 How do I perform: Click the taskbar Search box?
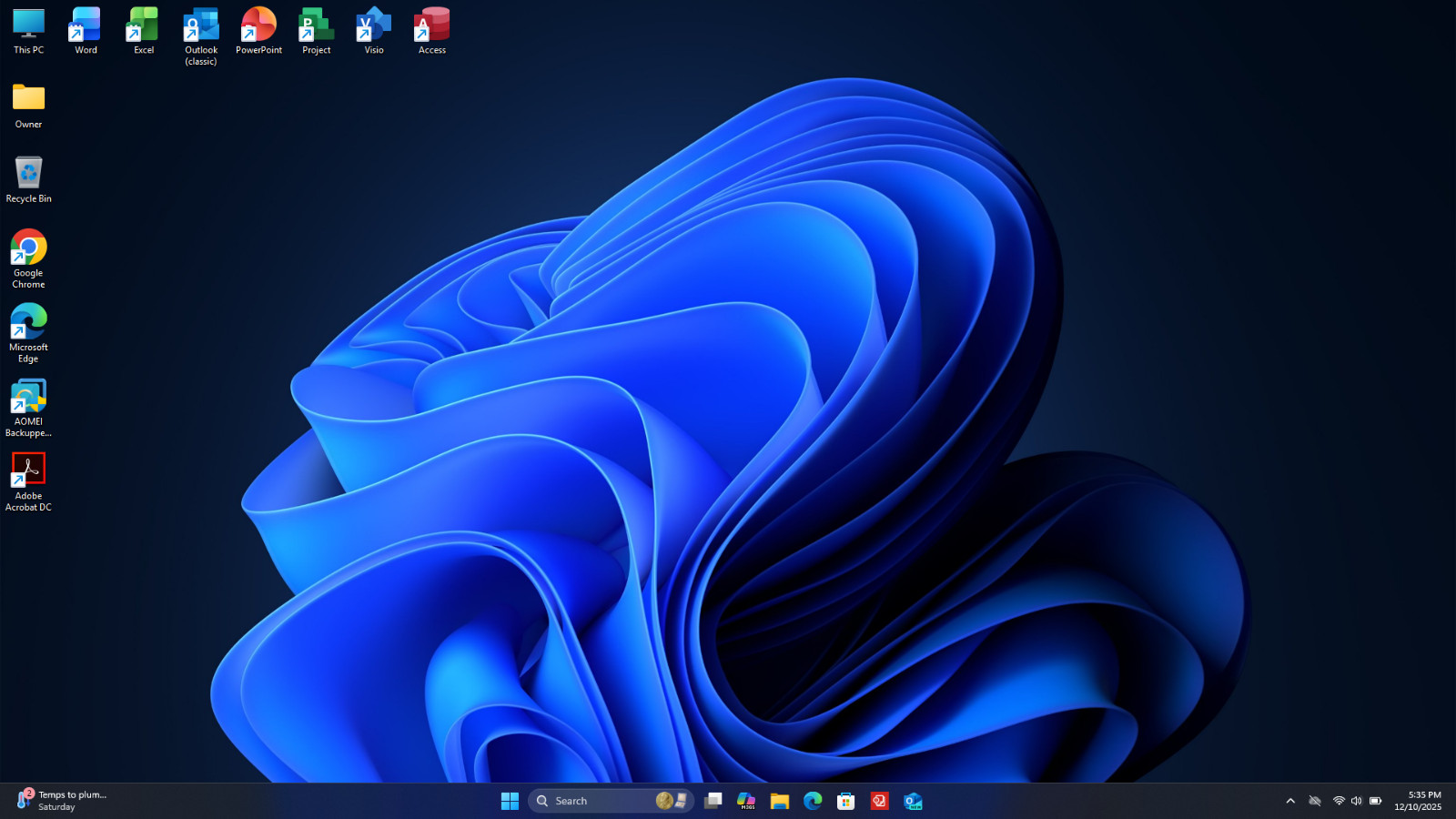612,801
